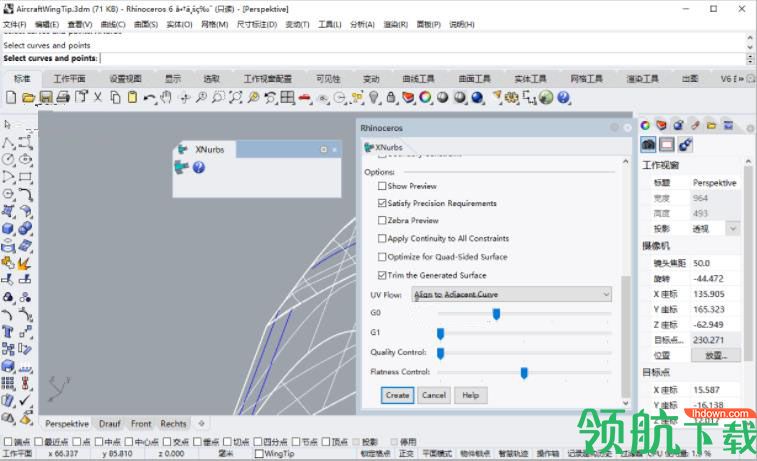Screen dimensions: 757x461
Task: Click the Open file folder icon
Action: click(28, 98)
